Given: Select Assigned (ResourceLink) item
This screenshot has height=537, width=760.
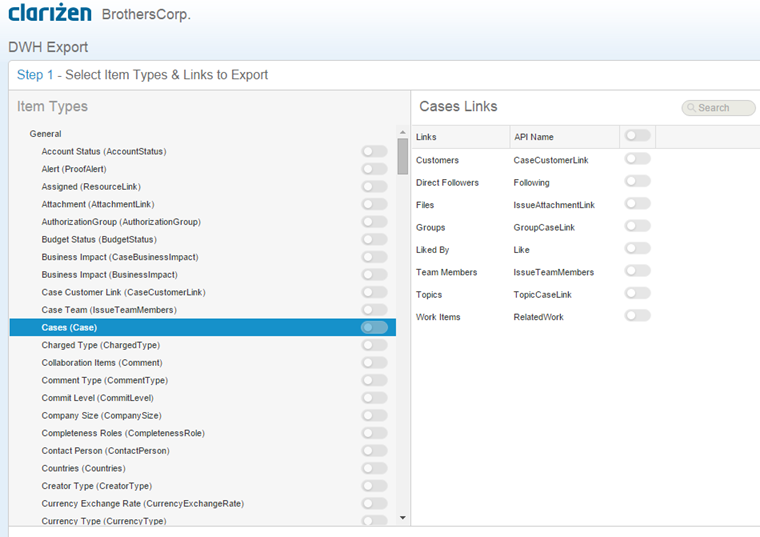Looking at the screenshot, I should tap(91, 187).
